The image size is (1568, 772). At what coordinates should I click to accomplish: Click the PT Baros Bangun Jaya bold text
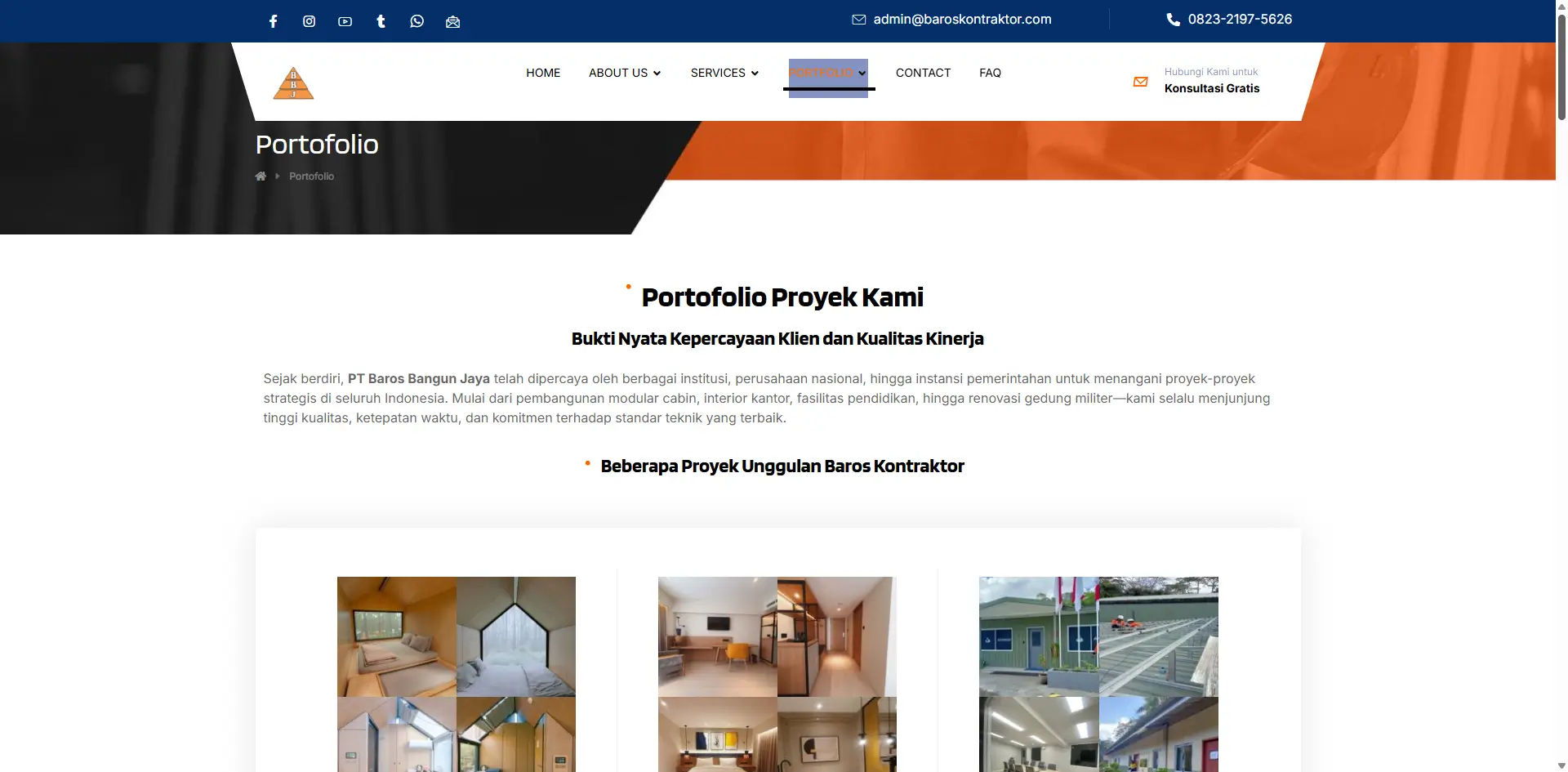(419, 379)
